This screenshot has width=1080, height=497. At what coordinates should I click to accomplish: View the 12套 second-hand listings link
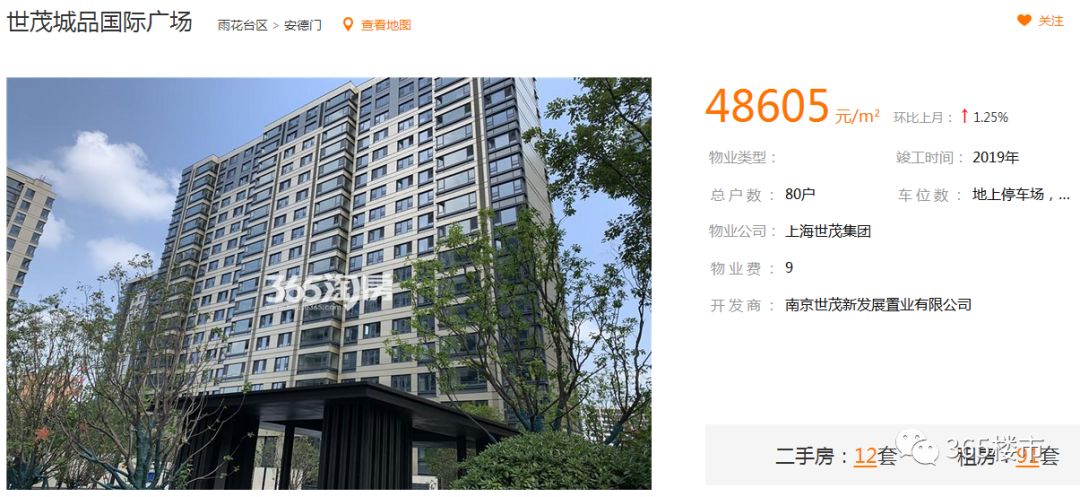click(875, 456)
